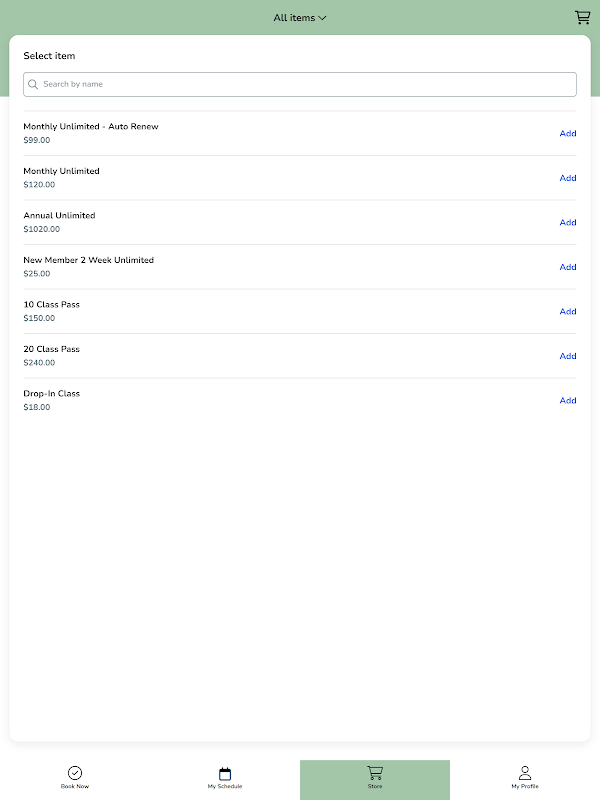Add New Member 2 Week Unlimited

click(x=568, y=267)
